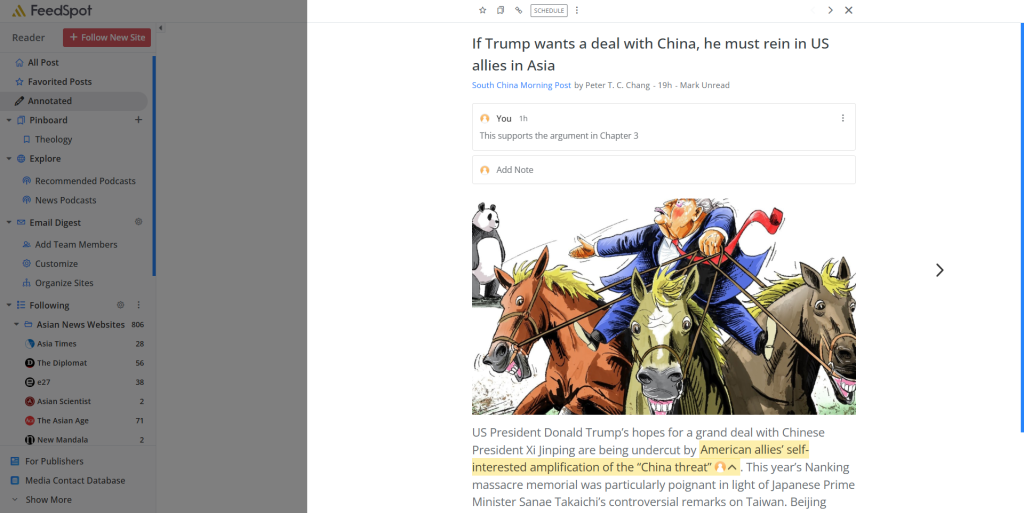Collapse the sidebar with the arrow toggle
The image size is (1024, 513).
tap(161, 28)
